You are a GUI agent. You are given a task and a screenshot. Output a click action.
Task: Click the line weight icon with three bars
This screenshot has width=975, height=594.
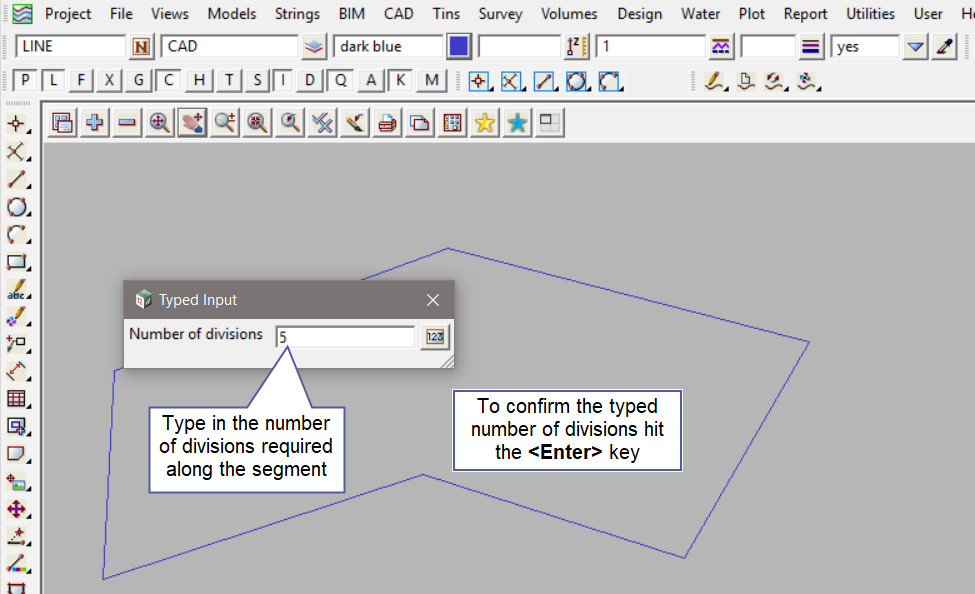(x=810, y=47)
